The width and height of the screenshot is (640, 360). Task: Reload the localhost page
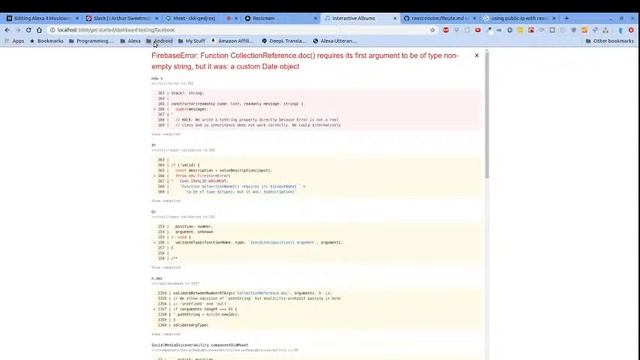(29, 30)
